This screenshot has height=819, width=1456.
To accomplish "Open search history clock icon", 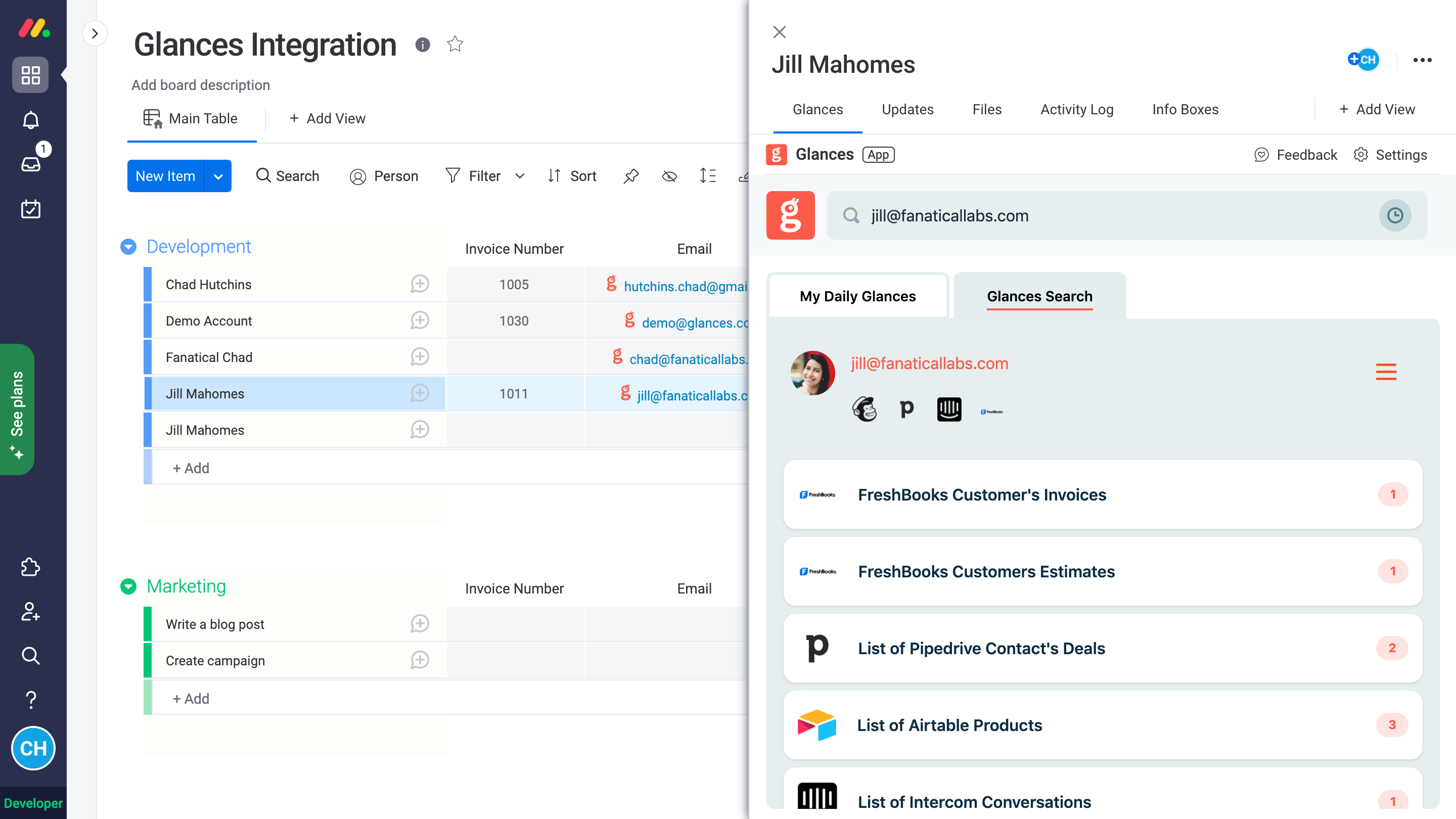I will (1394, 215).
